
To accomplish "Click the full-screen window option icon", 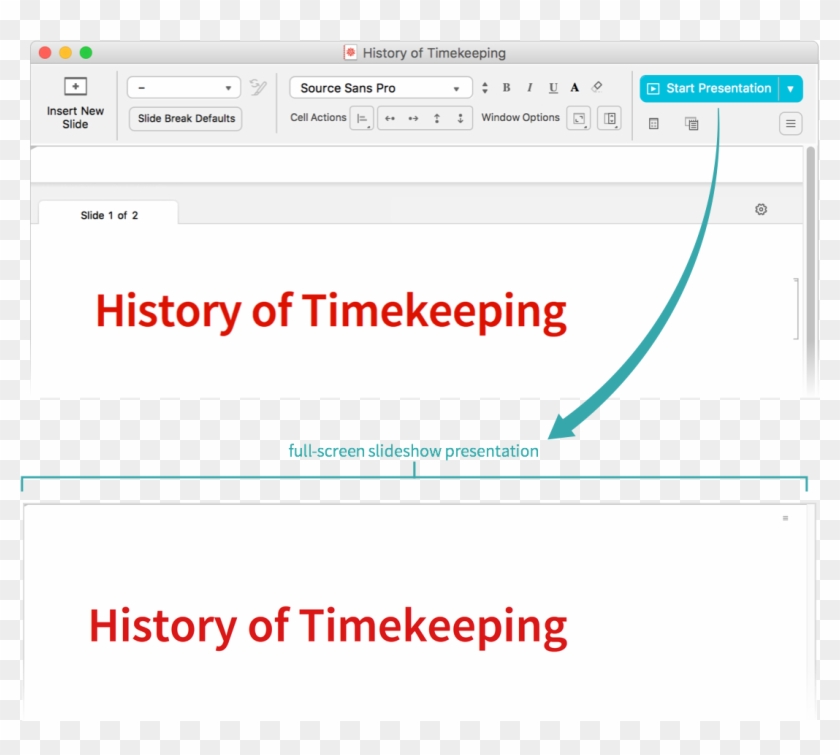I will (578, 118).
